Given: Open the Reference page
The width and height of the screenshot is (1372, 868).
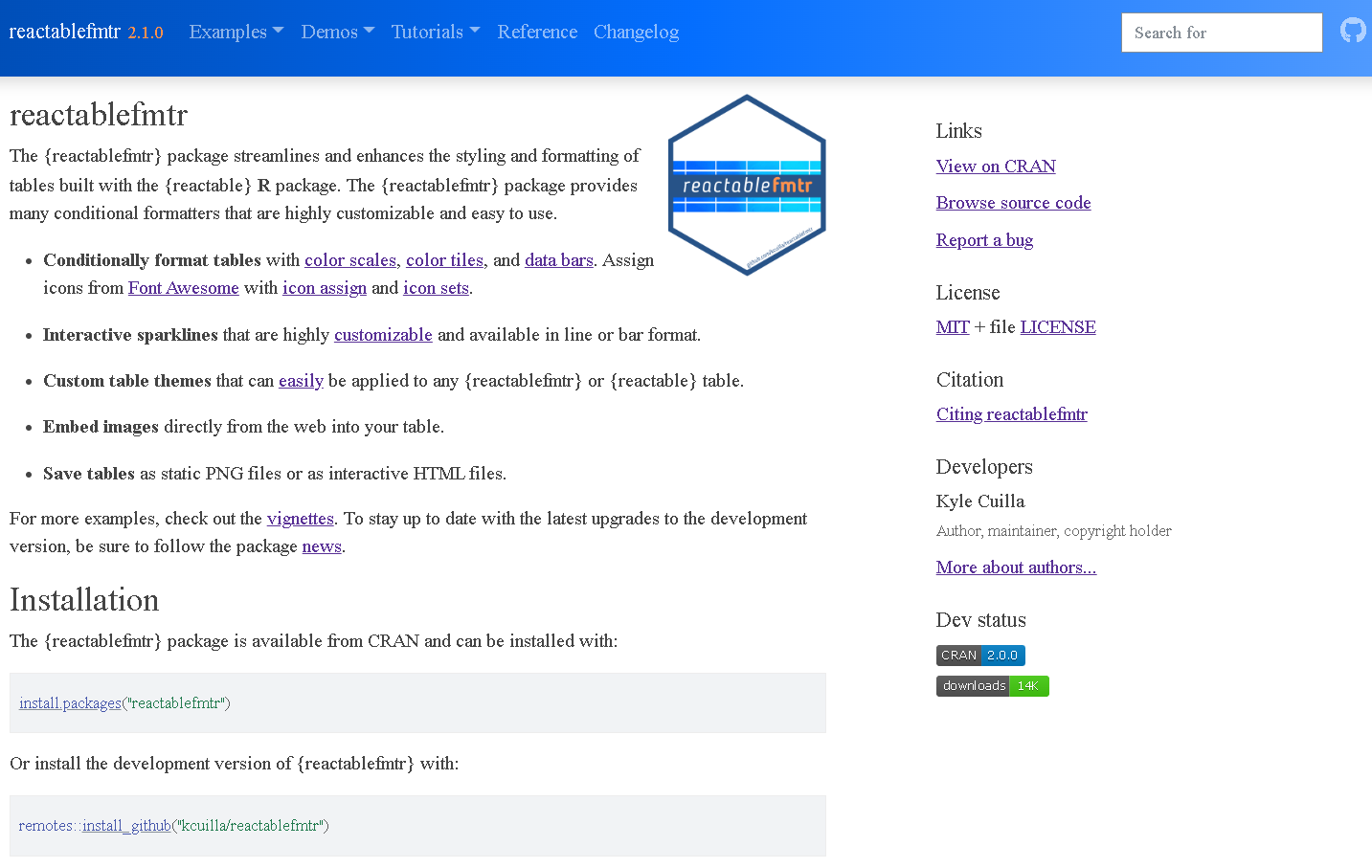Looking at the screenshot, I should [537, 32].
